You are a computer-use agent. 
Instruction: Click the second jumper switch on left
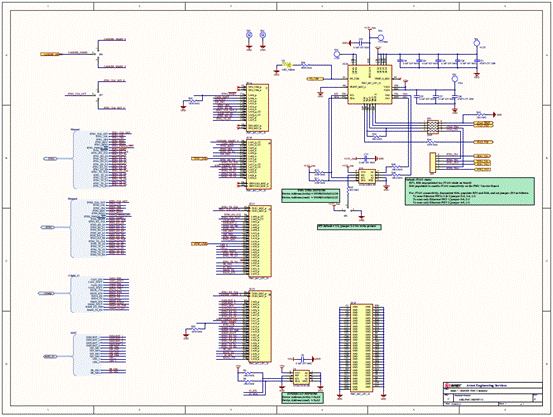pos(98,95)
